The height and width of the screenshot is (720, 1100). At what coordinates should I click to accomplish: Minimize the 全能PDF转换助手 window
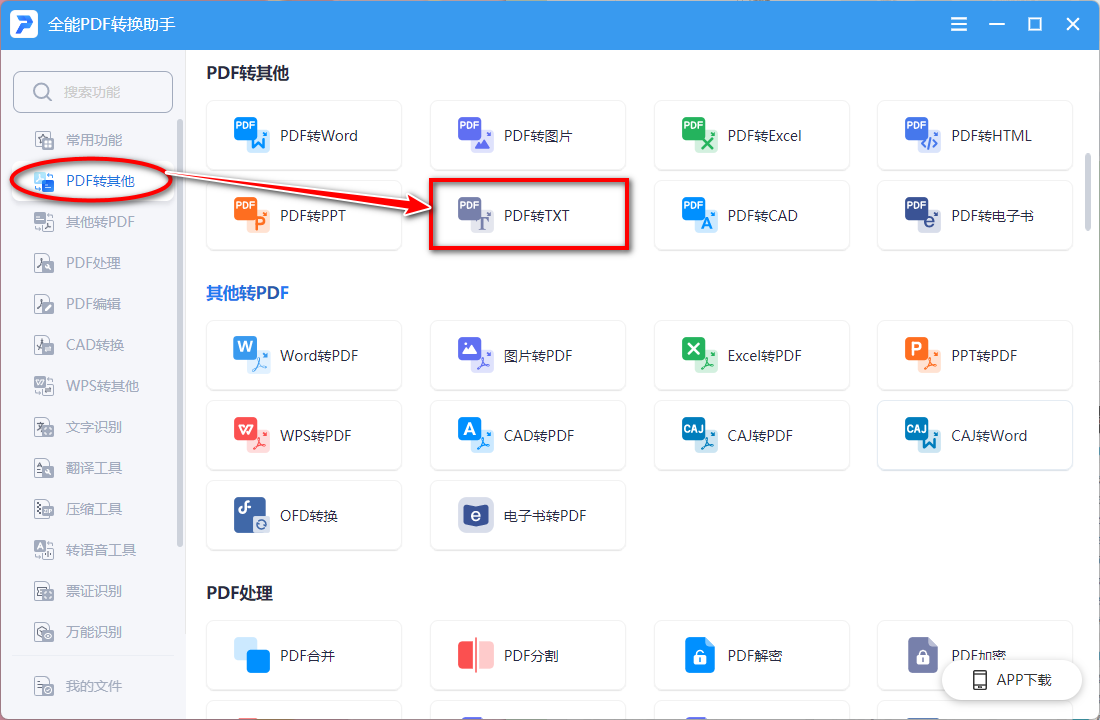[997, 25]
